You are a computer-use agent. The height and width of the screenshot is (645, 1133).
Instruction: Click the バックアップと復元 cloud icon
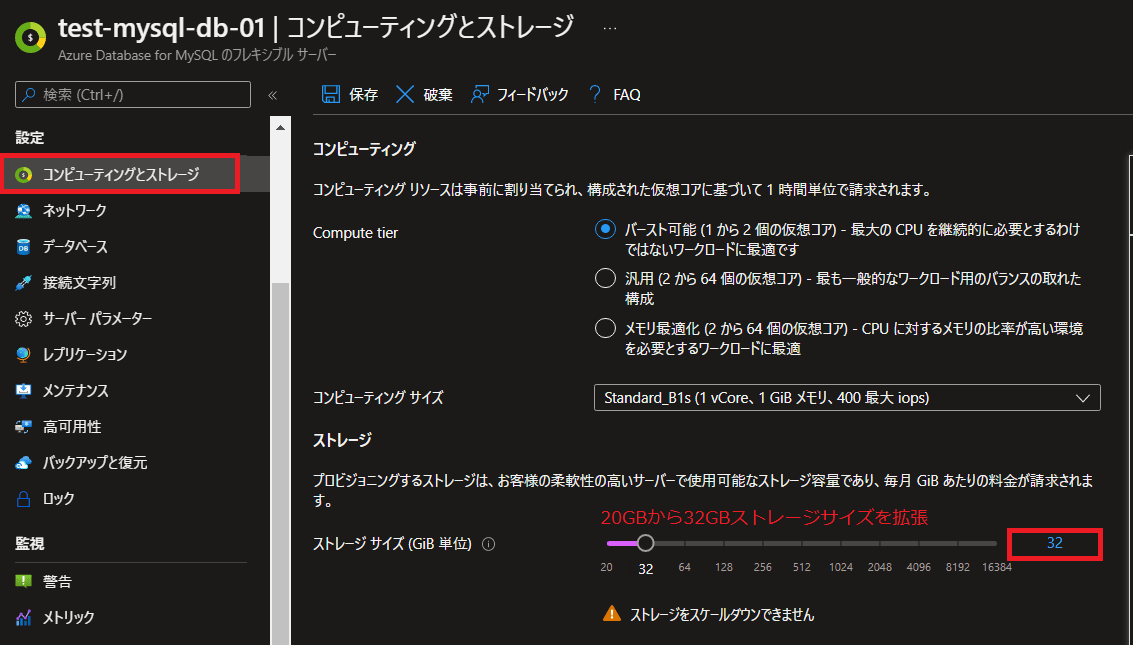(24, 463)
